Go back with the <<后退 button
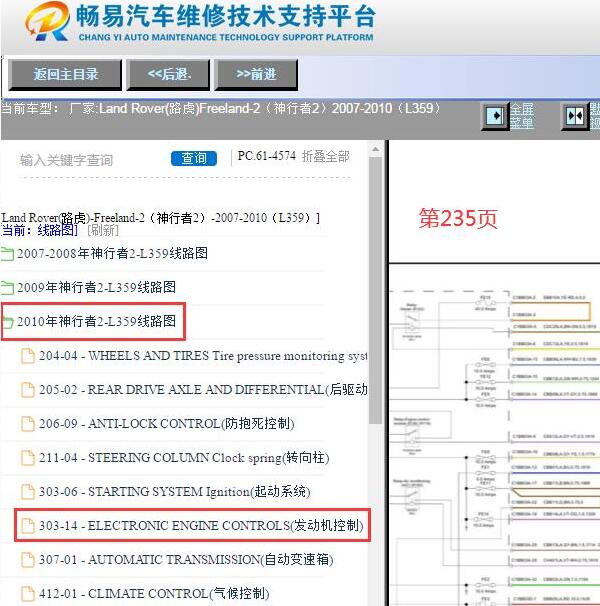The height and width of the screenshot is (606, 600). point(169,75)
